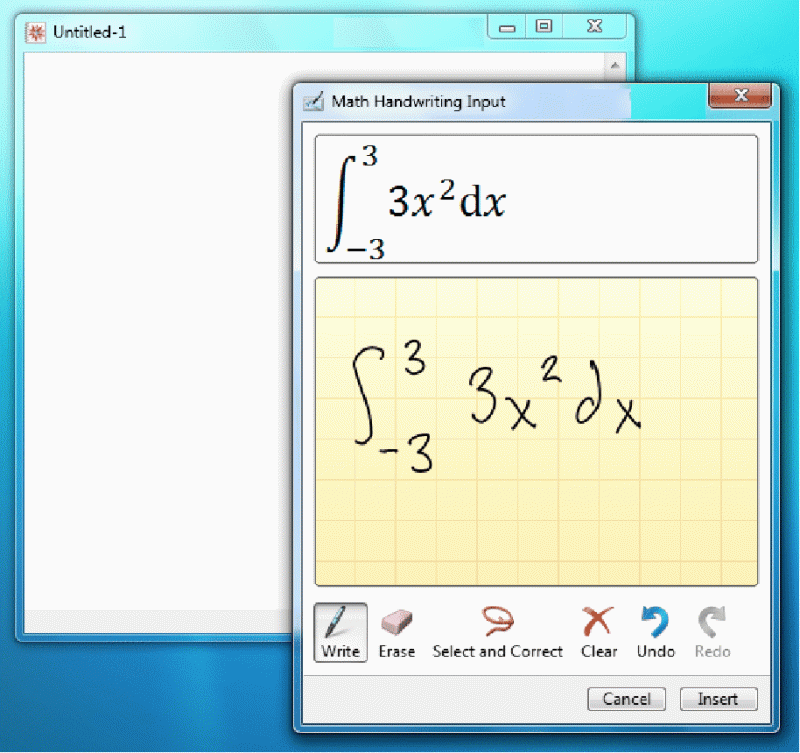Restore the Untitled-1 window size

pos(543,26)
